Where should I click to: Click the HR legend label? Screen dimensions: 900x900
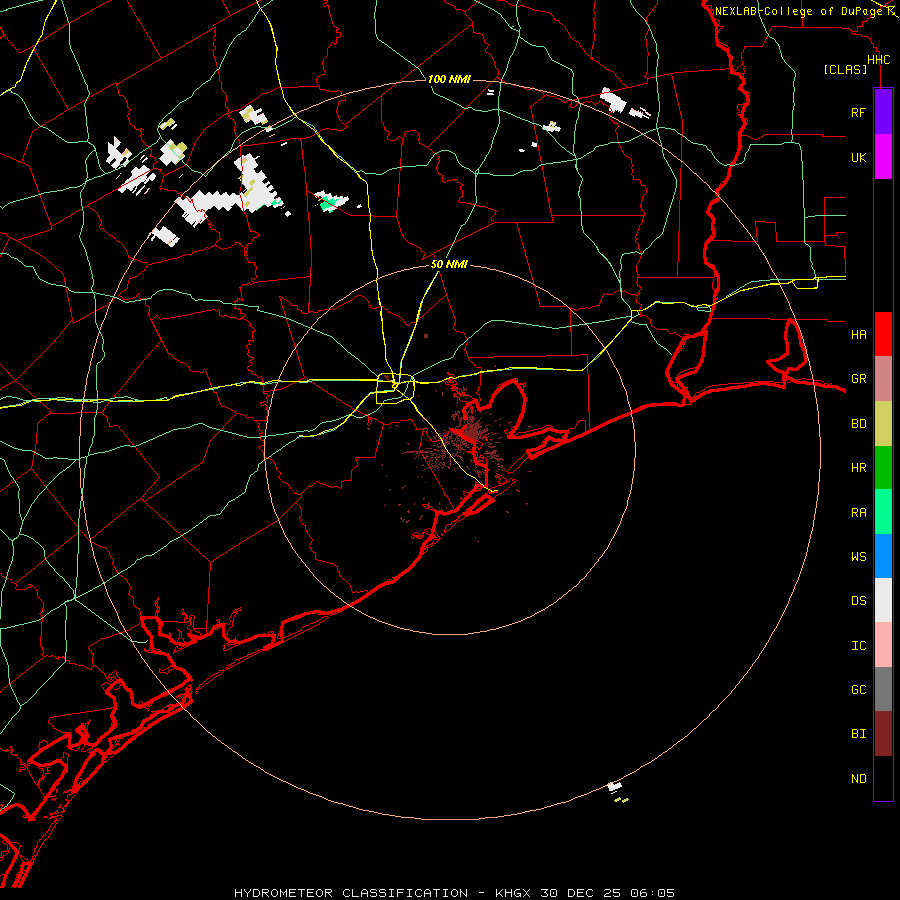(x=858, y=468)
